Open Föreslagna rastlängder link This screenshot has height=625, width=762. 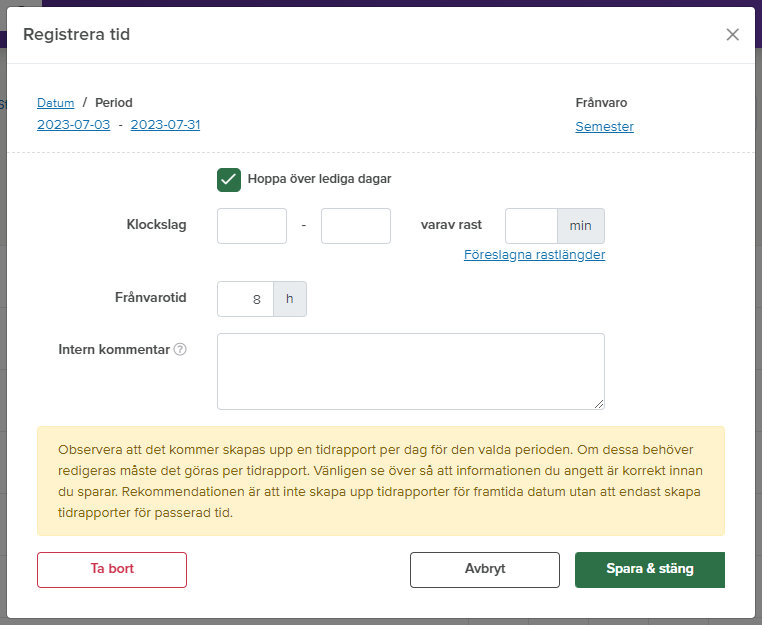click(x=535, y=255)
